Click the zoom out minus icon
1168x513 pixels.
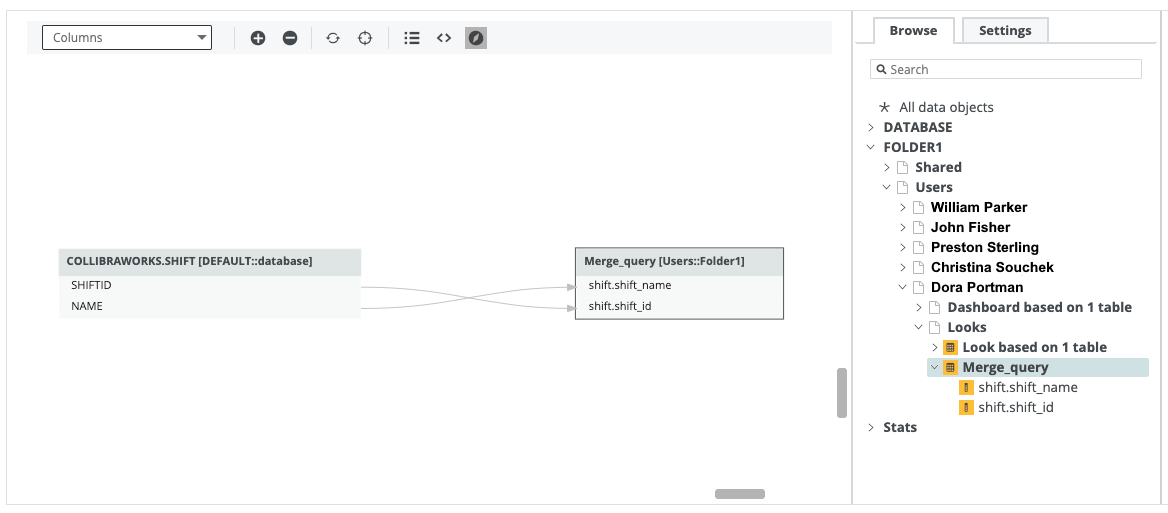[x=290, y=38]
